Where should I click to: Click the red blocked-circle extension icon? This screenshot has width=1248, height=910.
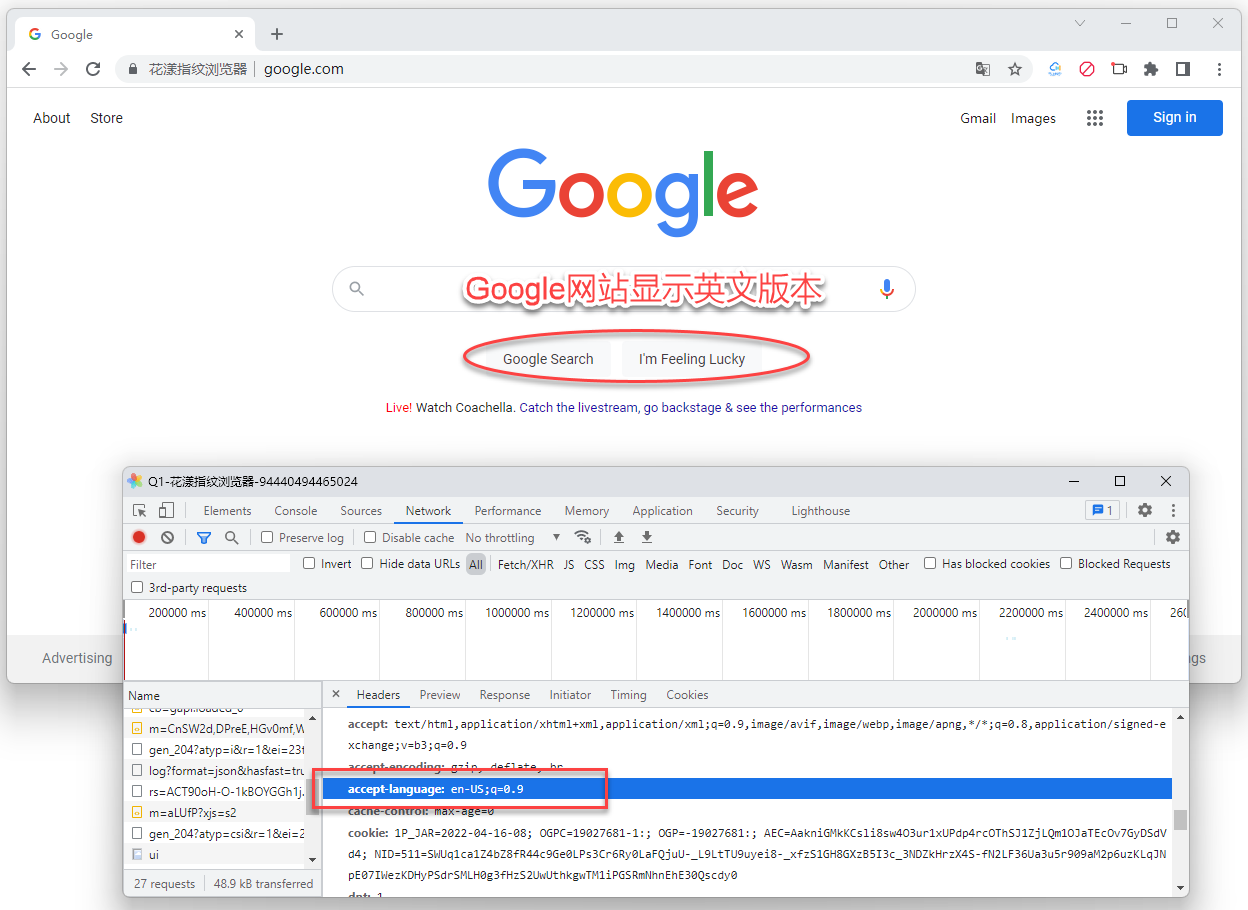(x=1087, y=69)
